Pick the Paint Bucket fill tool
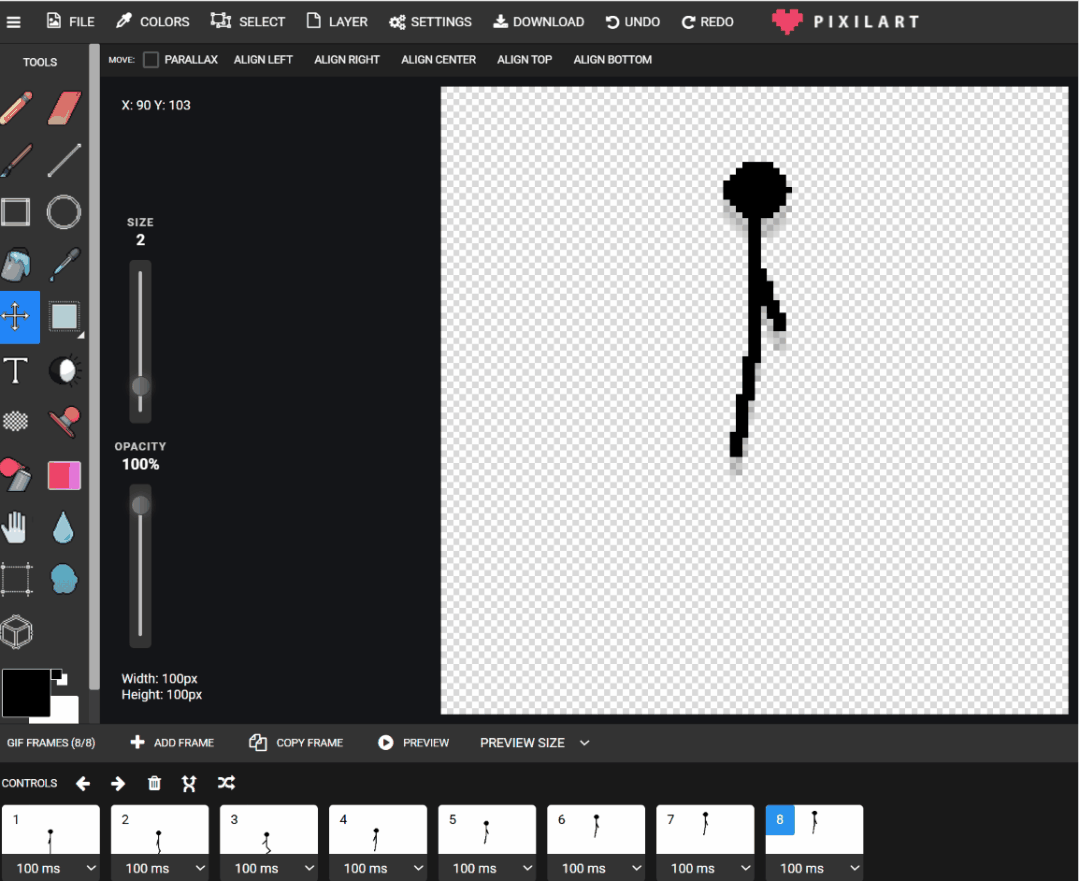 tap(16, 265)
